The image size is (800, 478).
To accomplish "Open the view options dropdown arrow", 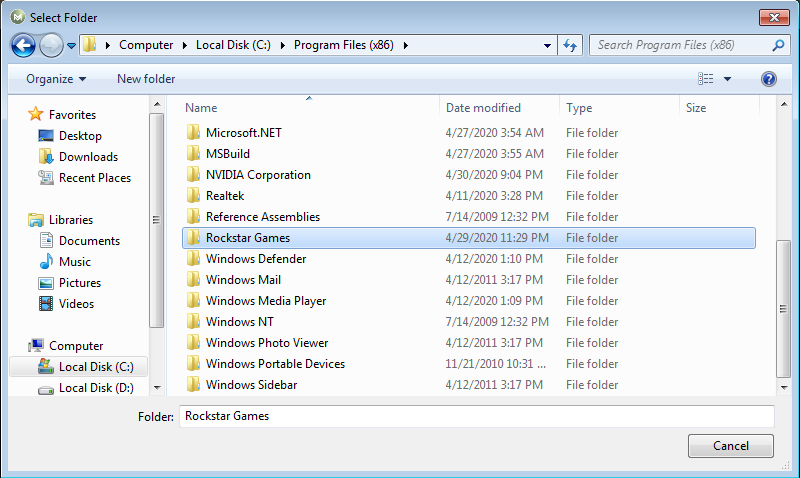I will (727, 79).
